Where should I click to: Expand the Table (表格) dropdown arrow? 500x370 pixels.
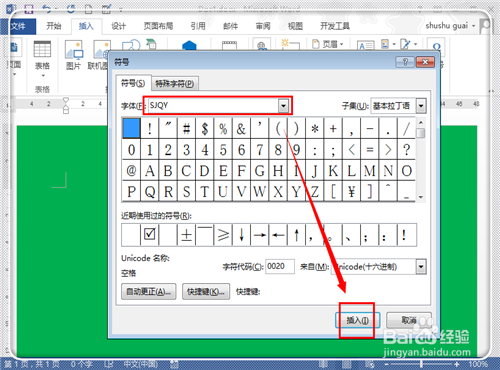pyautogui.click(x=43, y=75)
